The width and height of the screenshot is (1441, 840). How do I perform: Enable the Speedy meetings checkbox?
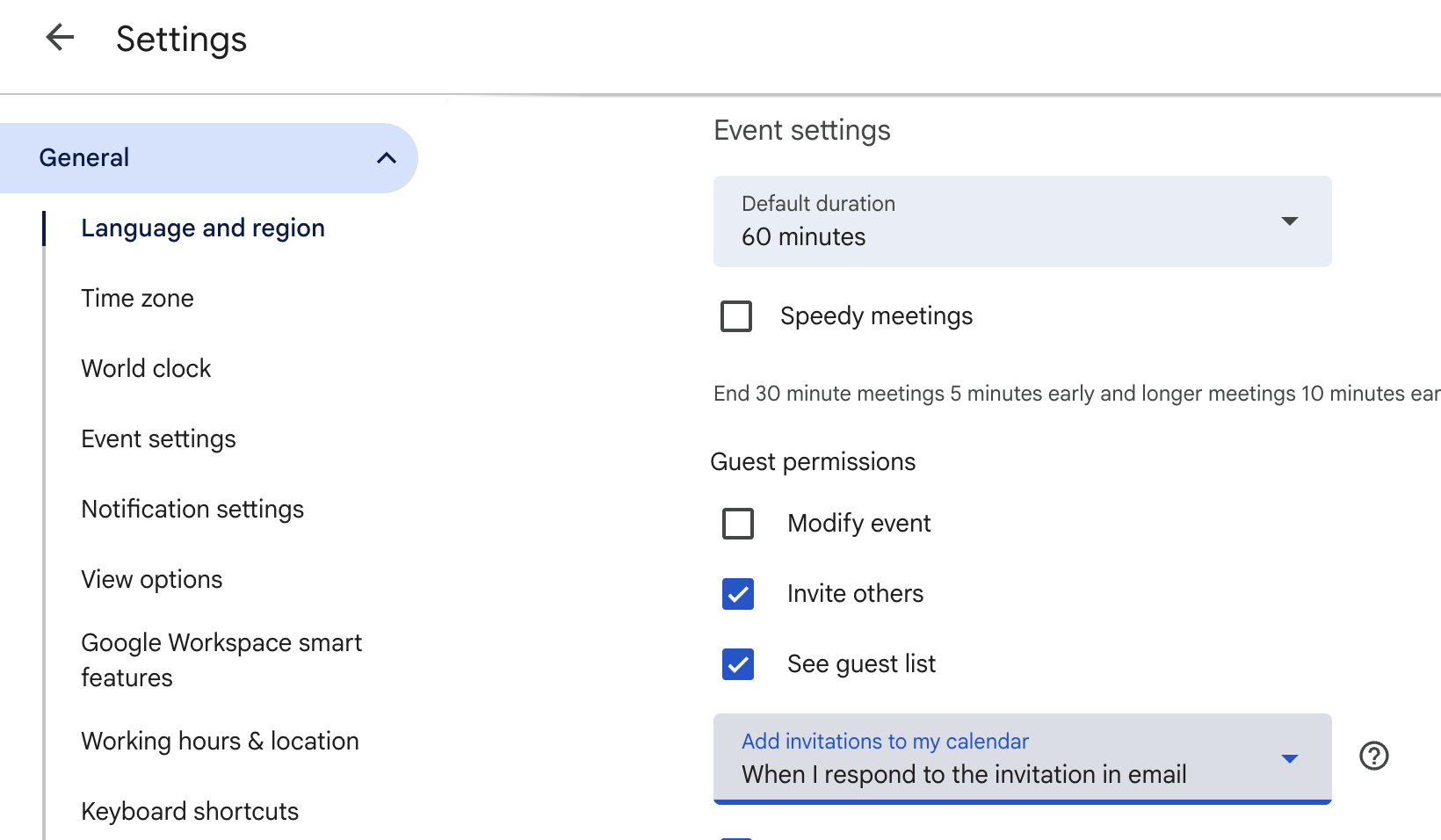point(736,316)
